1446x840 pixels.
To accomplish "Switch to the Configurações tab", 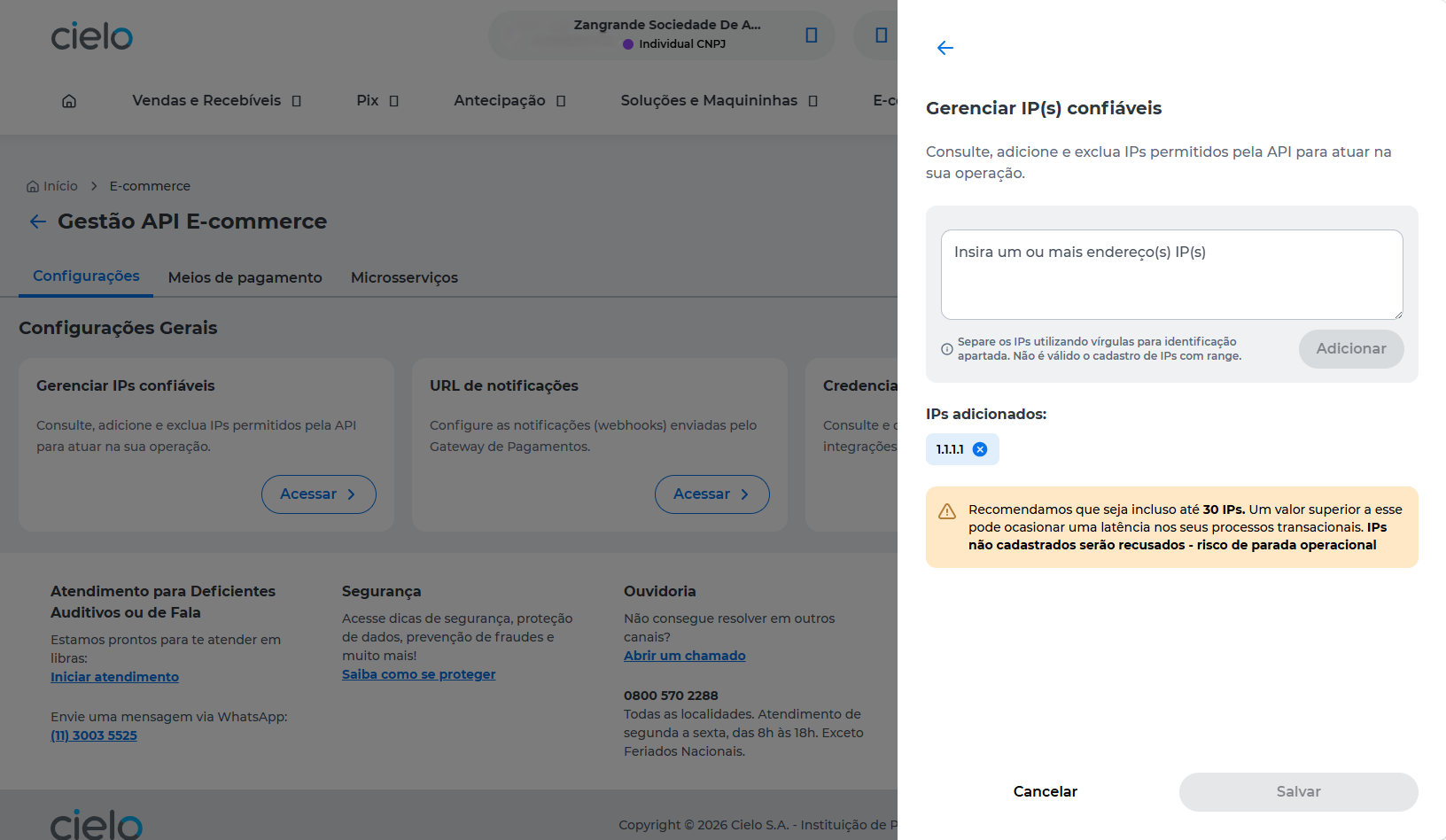I will (86, 276).
